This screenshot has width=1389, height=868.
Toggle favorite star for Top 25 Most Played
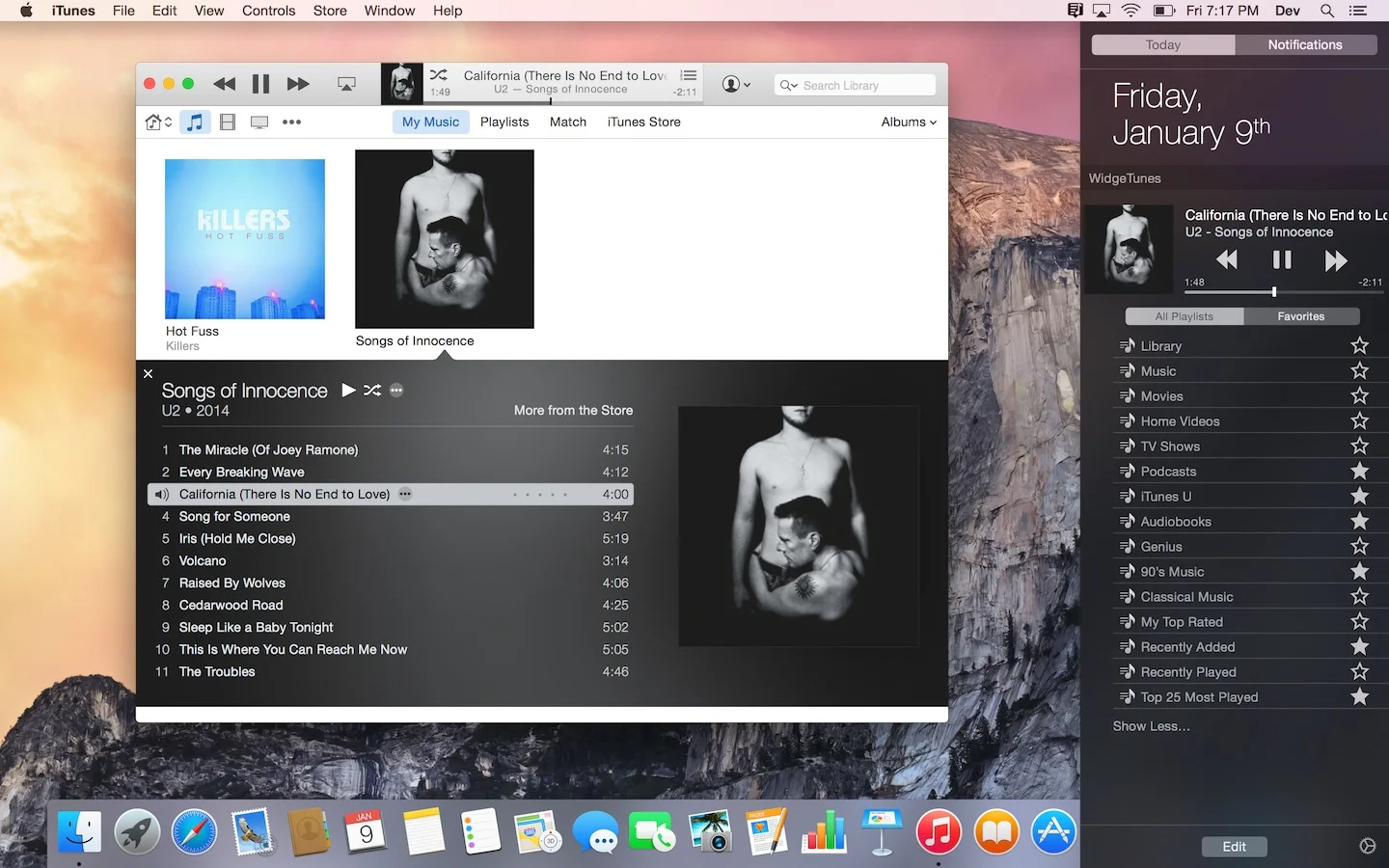[x=1360, y=696]
